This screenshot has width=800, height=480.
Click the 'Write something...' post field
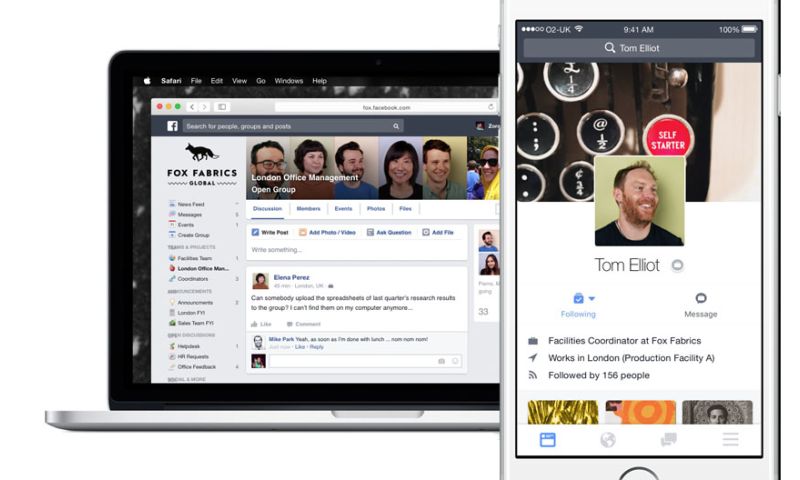357,250
